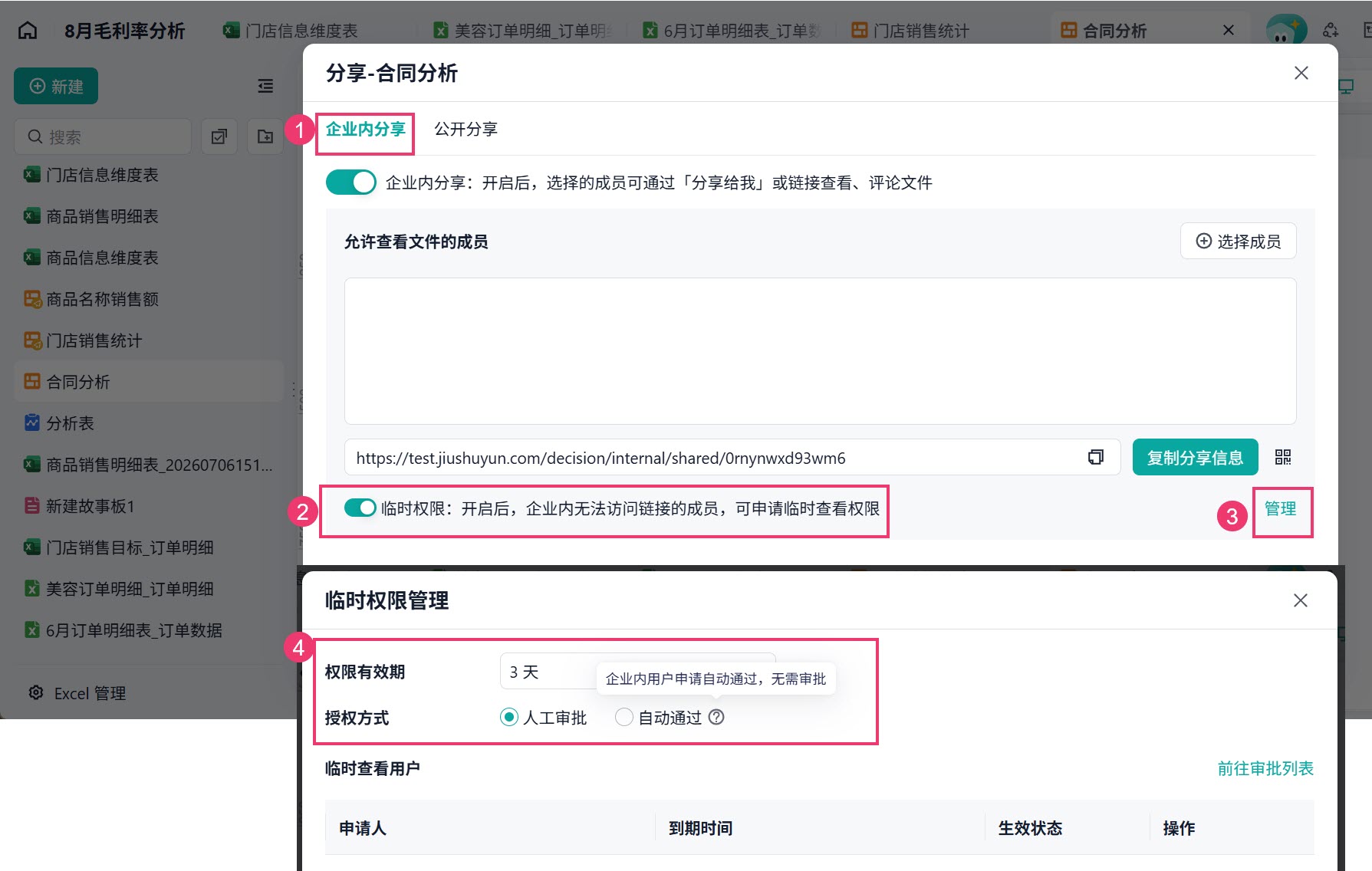Open the 门店信息维度表 top tab
Screen dimensions: 1372x871
291,31
